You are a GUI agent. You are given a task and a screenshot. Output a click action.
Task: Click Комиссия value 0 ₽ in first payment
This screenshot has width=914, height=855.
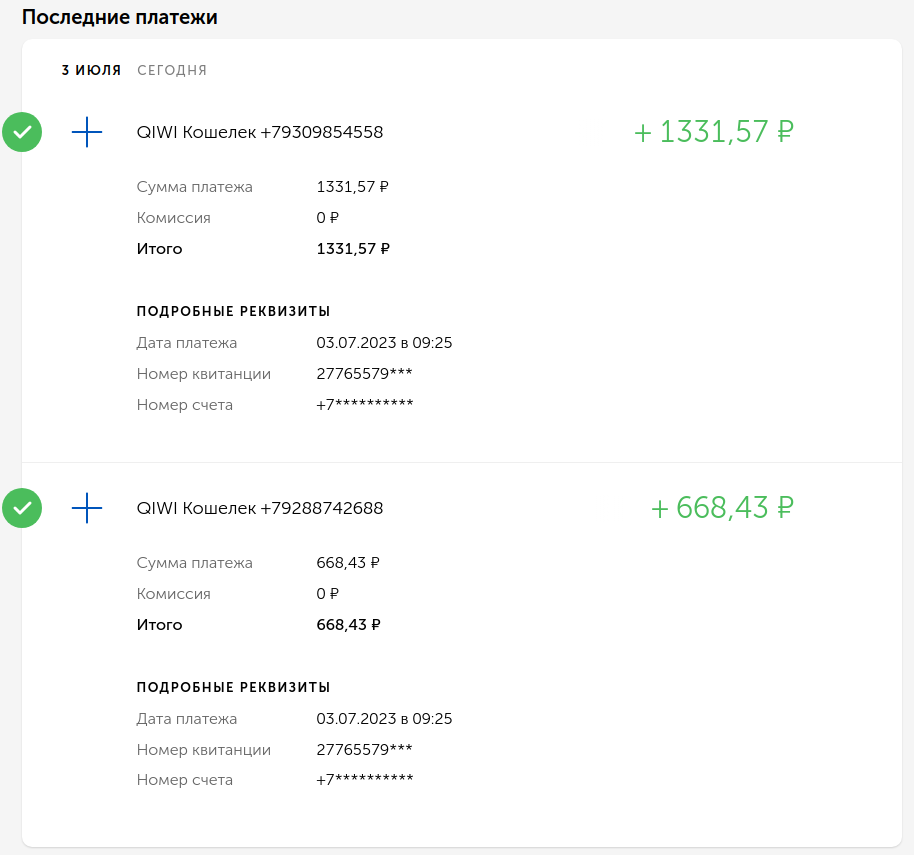pyautogui.click(x=327, y=218)
